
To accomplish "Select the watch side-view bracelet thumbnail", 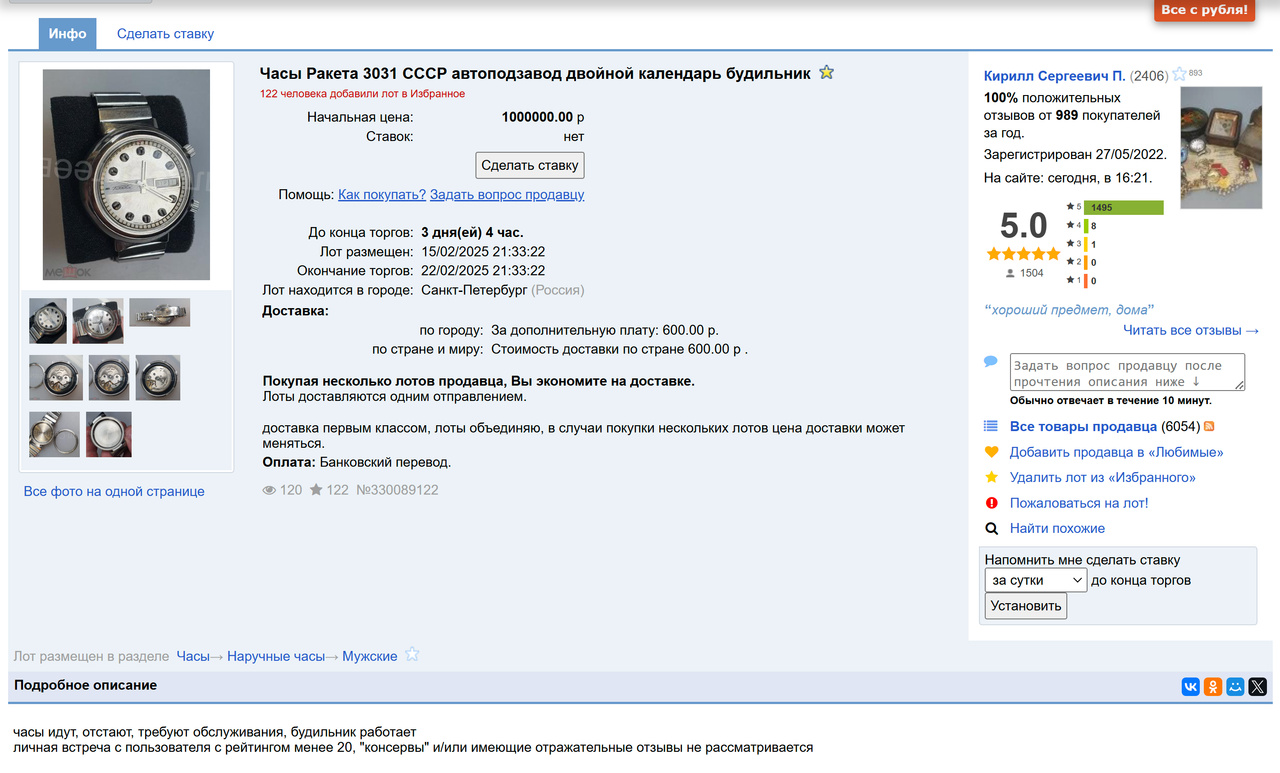I will 159,313.
